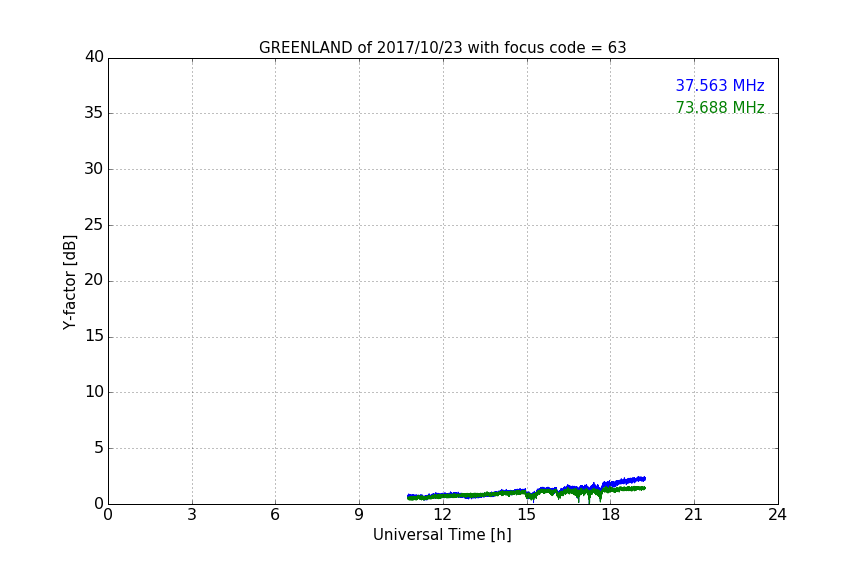Click the x-axis tick label '6'

[275, 515]
